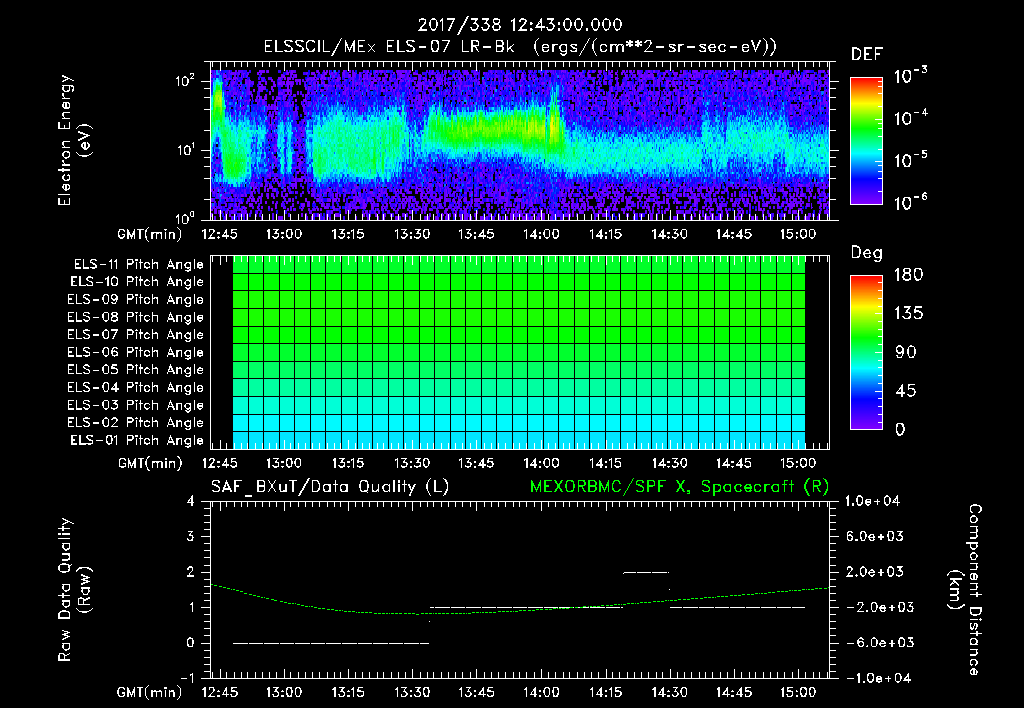Click the GMT(min) label under the spectrogram
Screen dimensions: 1024x708
click(150, 234)
